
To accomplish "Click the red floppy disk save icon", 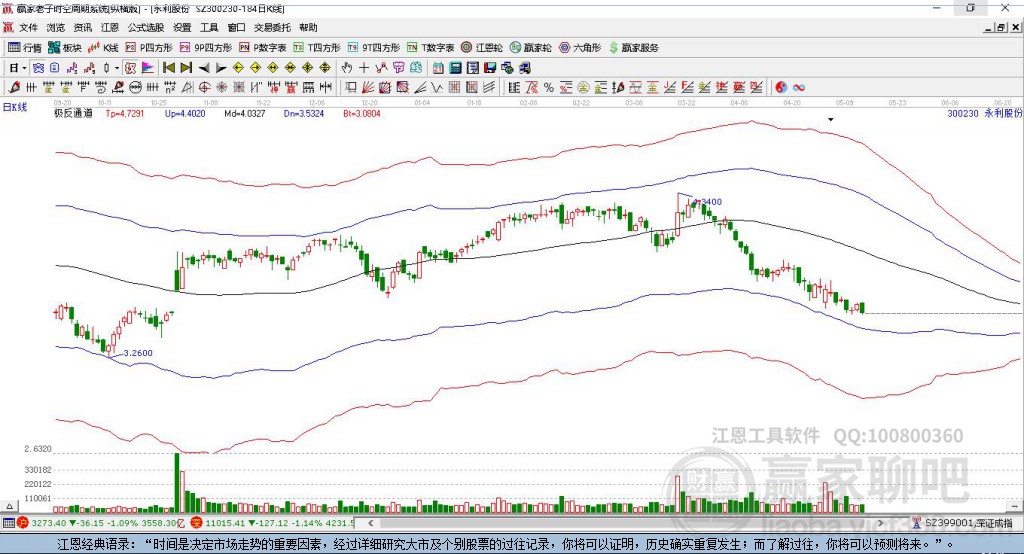I will click(x=490, y=68).
